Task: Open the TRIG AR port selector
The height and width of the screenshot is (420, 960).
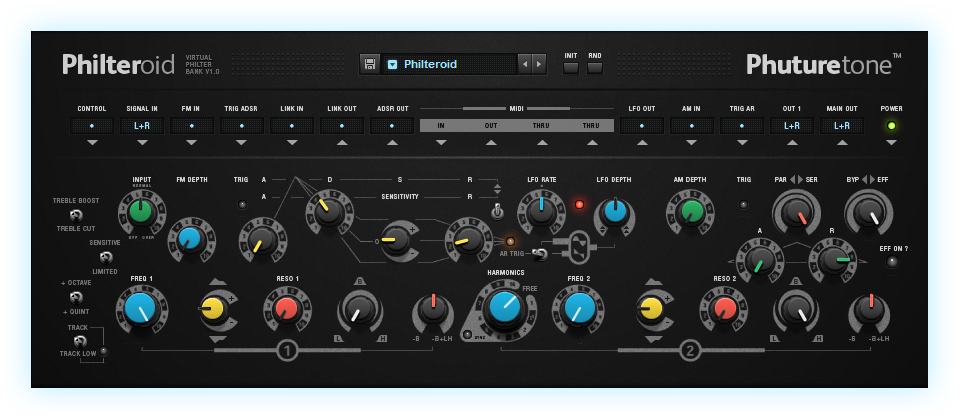Action: 742,126
